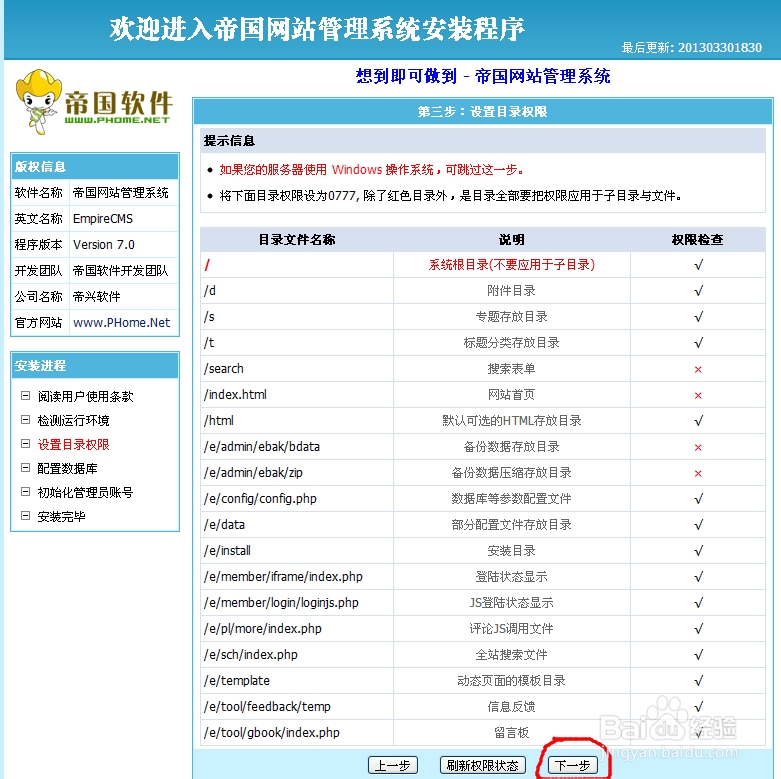The height and width of the screenshot is (779, 781).
Task: Click the box icon beside 配置数据库
Action: point(25,468)
